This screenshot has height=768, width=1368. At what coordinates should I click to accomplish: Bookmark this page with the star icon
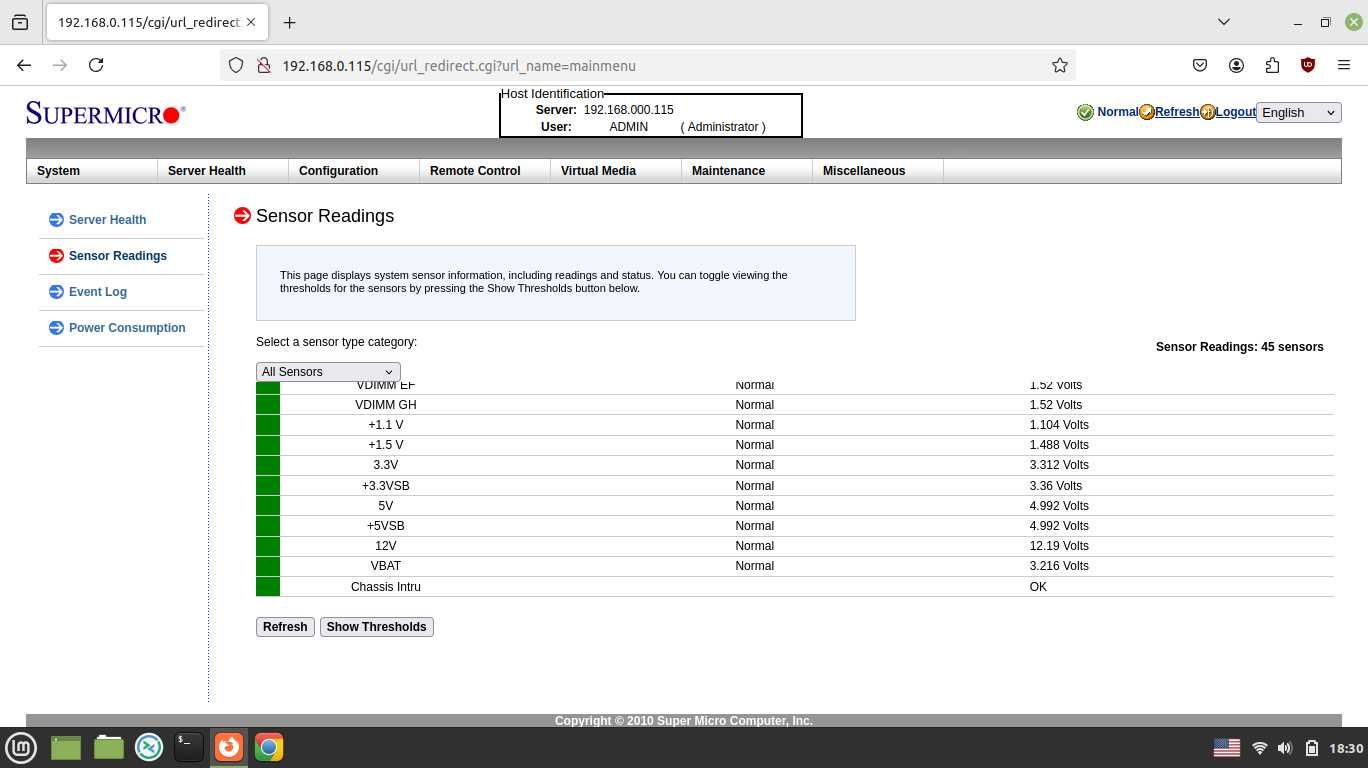[x=1060, y=65]
